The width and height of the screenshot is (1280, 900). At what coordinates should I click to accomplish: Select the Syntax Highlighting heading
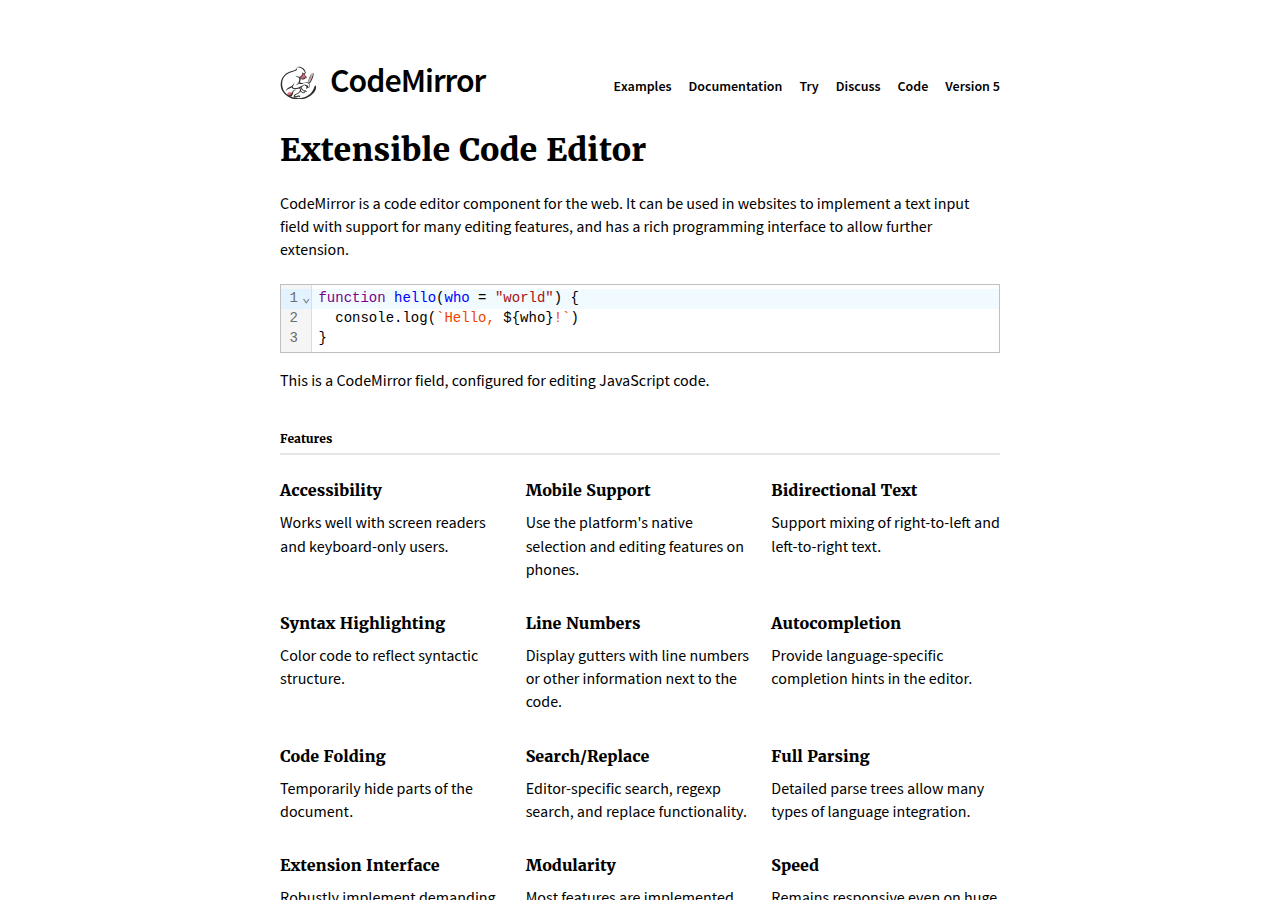(362, 623)
